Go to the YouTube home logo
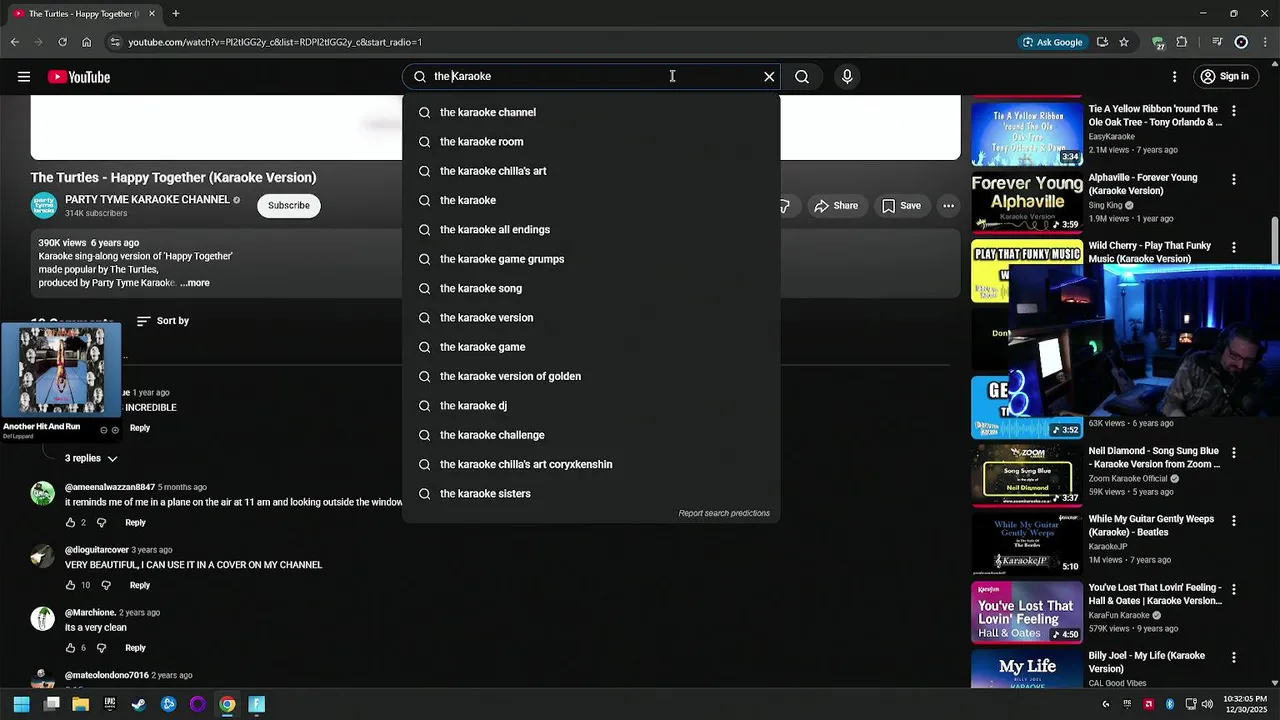The image size is (1280, 720). pos(79,77)
